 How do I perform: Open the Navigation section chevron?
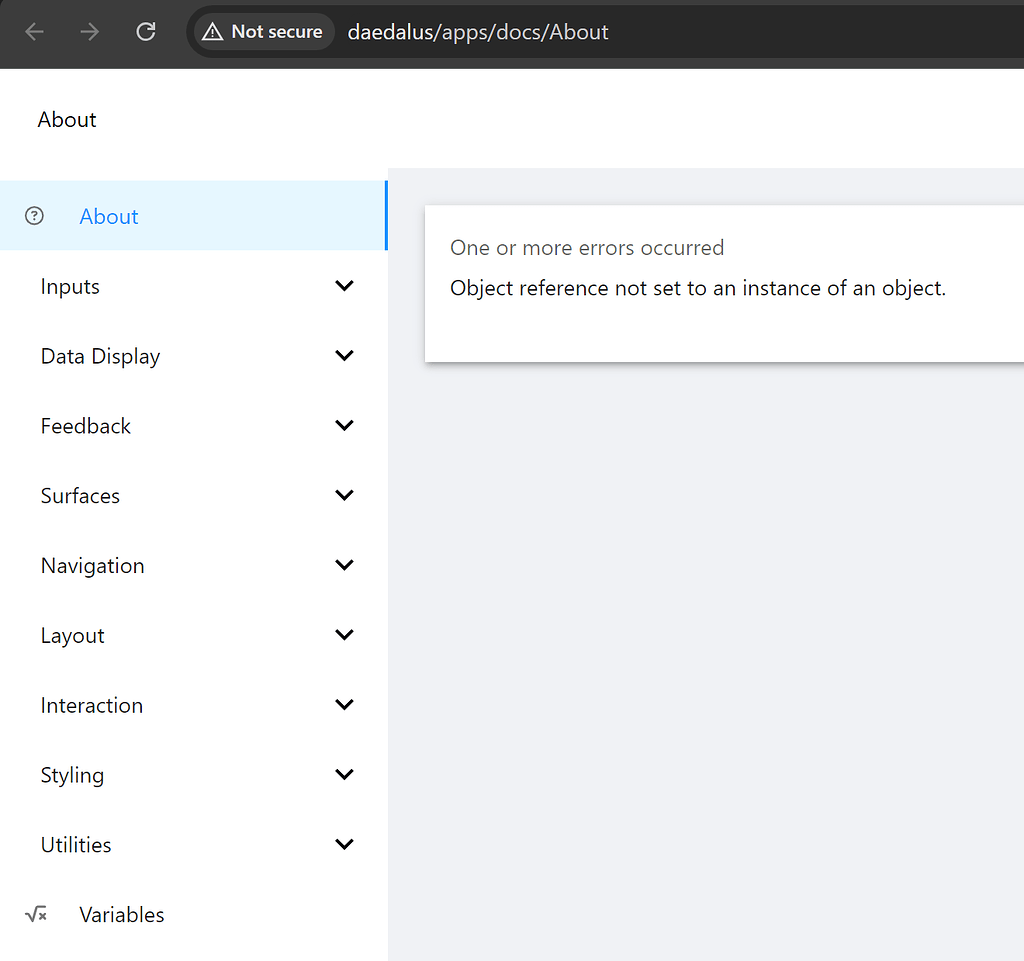point(344,565)
